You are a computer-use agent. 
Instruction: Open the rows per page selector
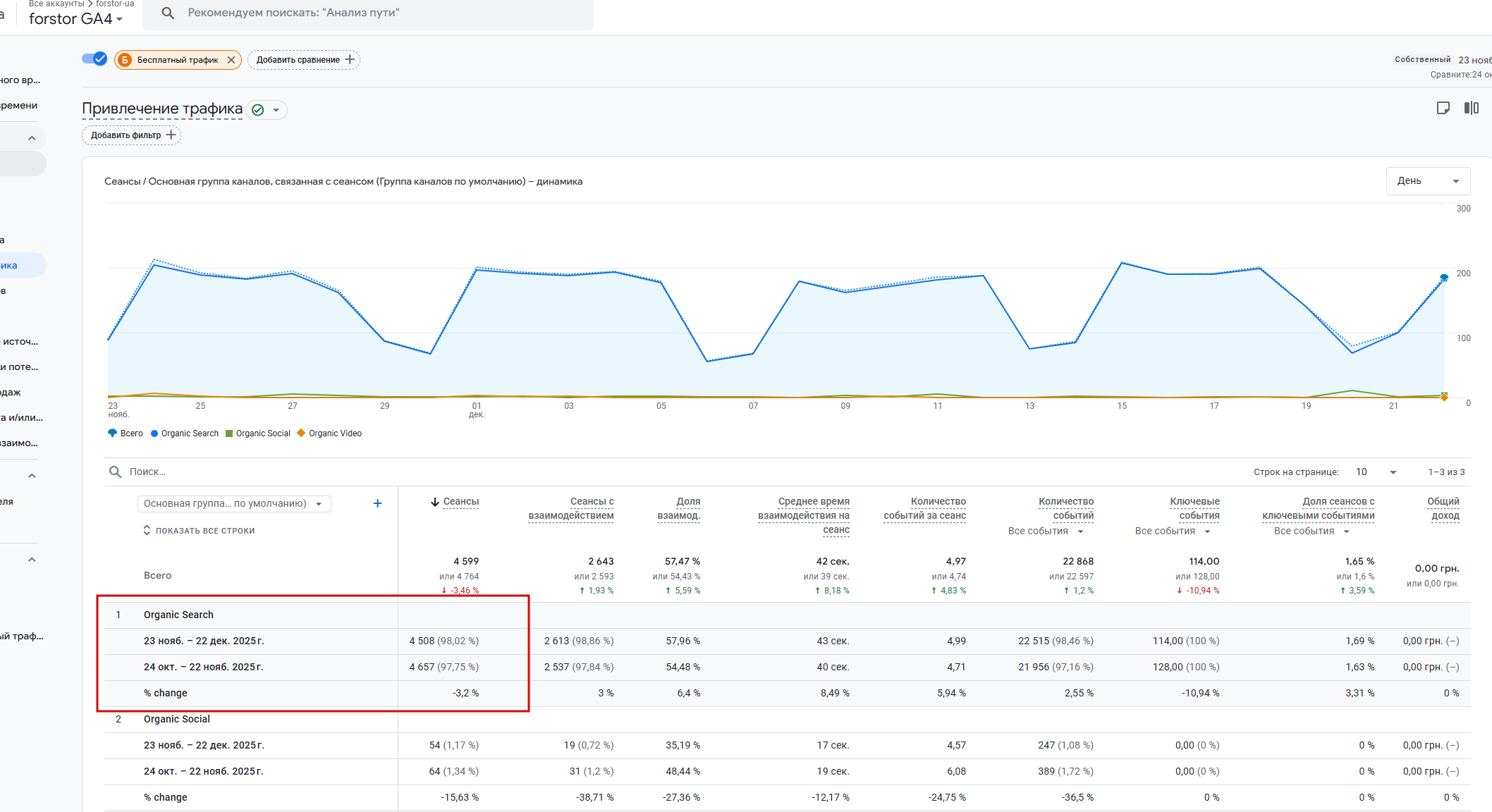click(x=1376, y=472)
